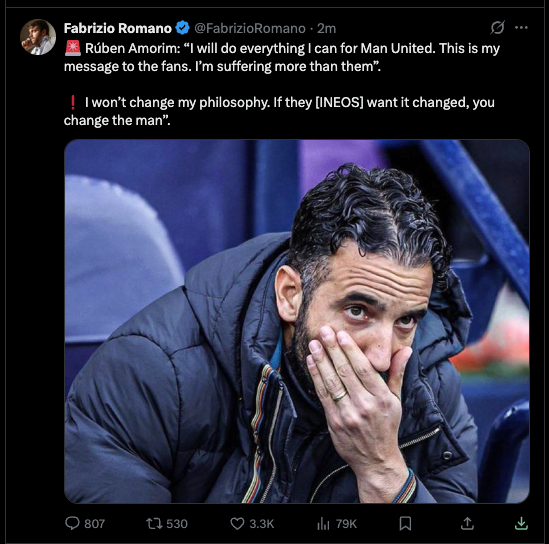This screenshot has width=549, height=544.
Task: Click the blue verified badge
Action: (x=182, y=28)
